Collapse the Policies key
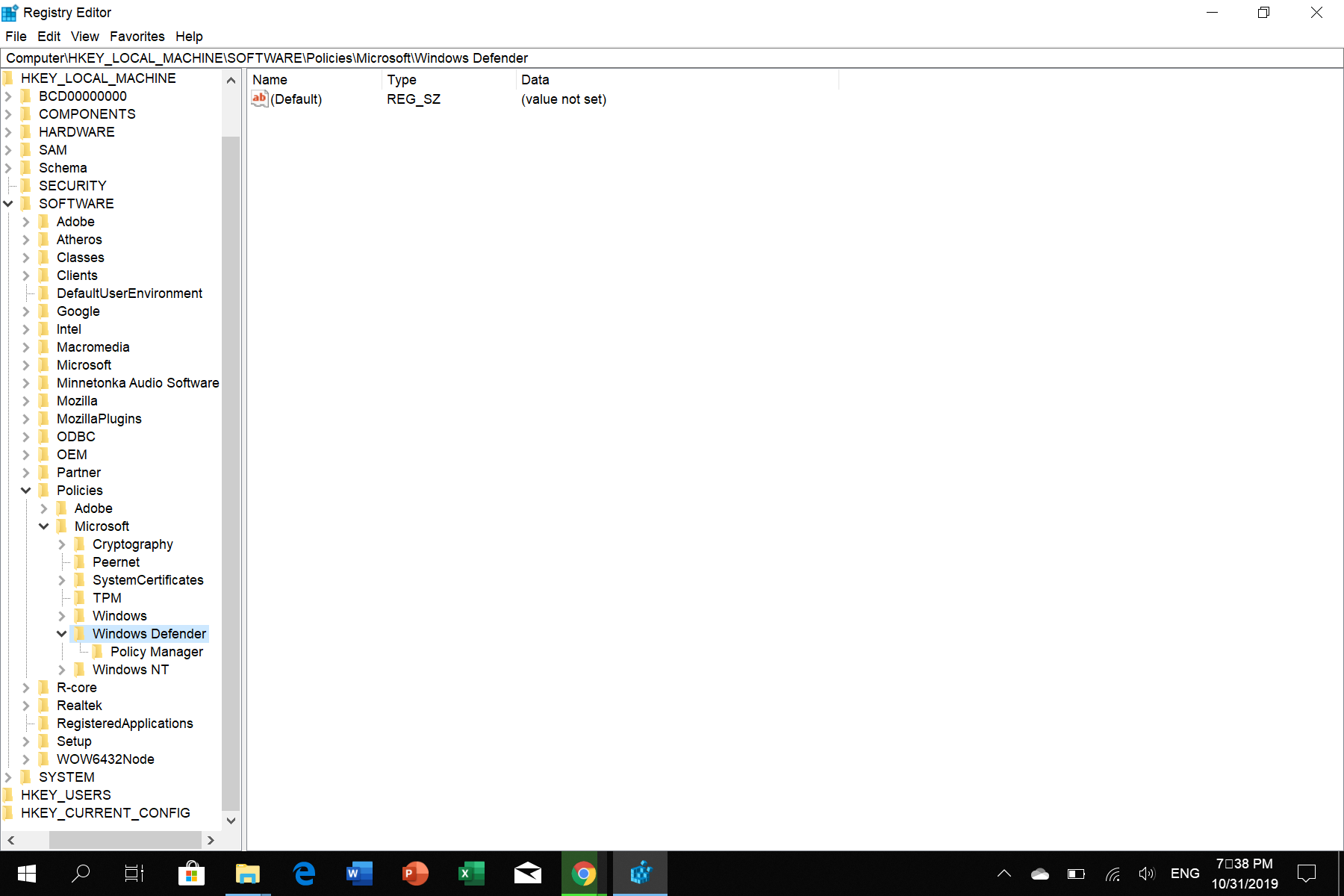1344x896 pixels. pos(26,491)
